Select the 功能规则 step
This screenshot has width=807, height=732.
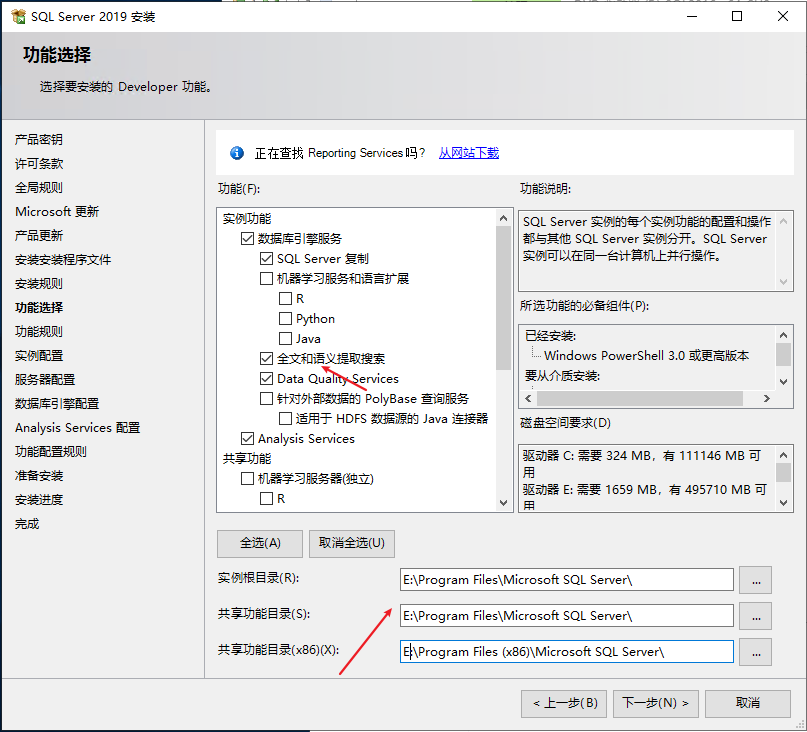pyautogui.click(x=39, y=332)
